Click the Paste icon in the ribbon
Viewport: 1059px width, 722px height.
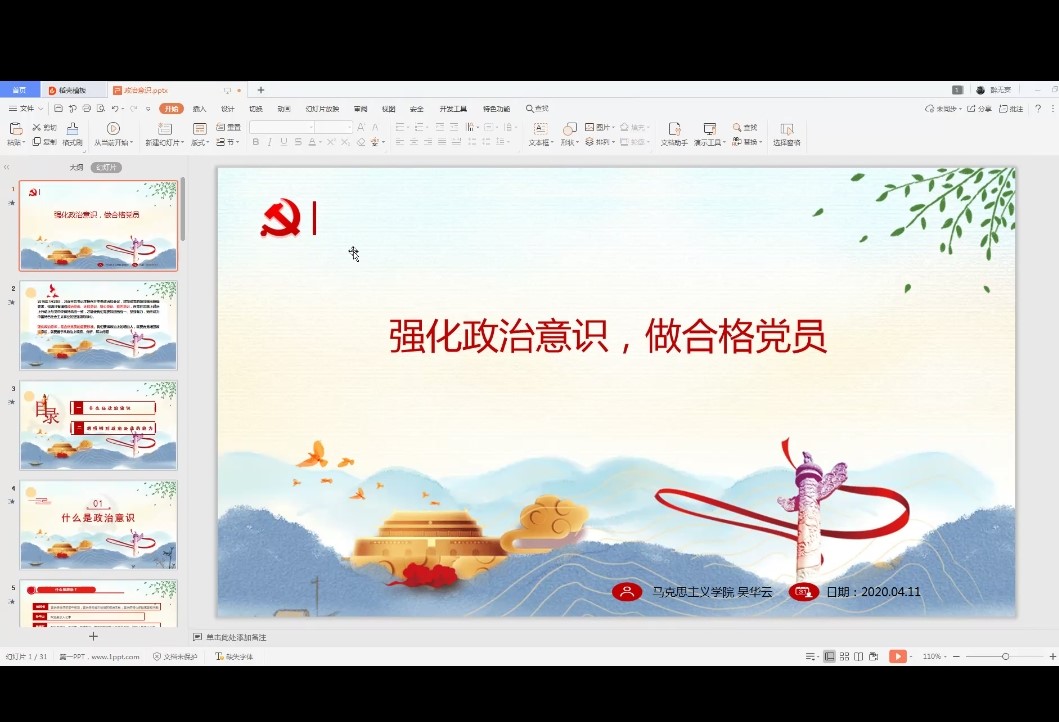pyautogui.click(x=15, y=129)
